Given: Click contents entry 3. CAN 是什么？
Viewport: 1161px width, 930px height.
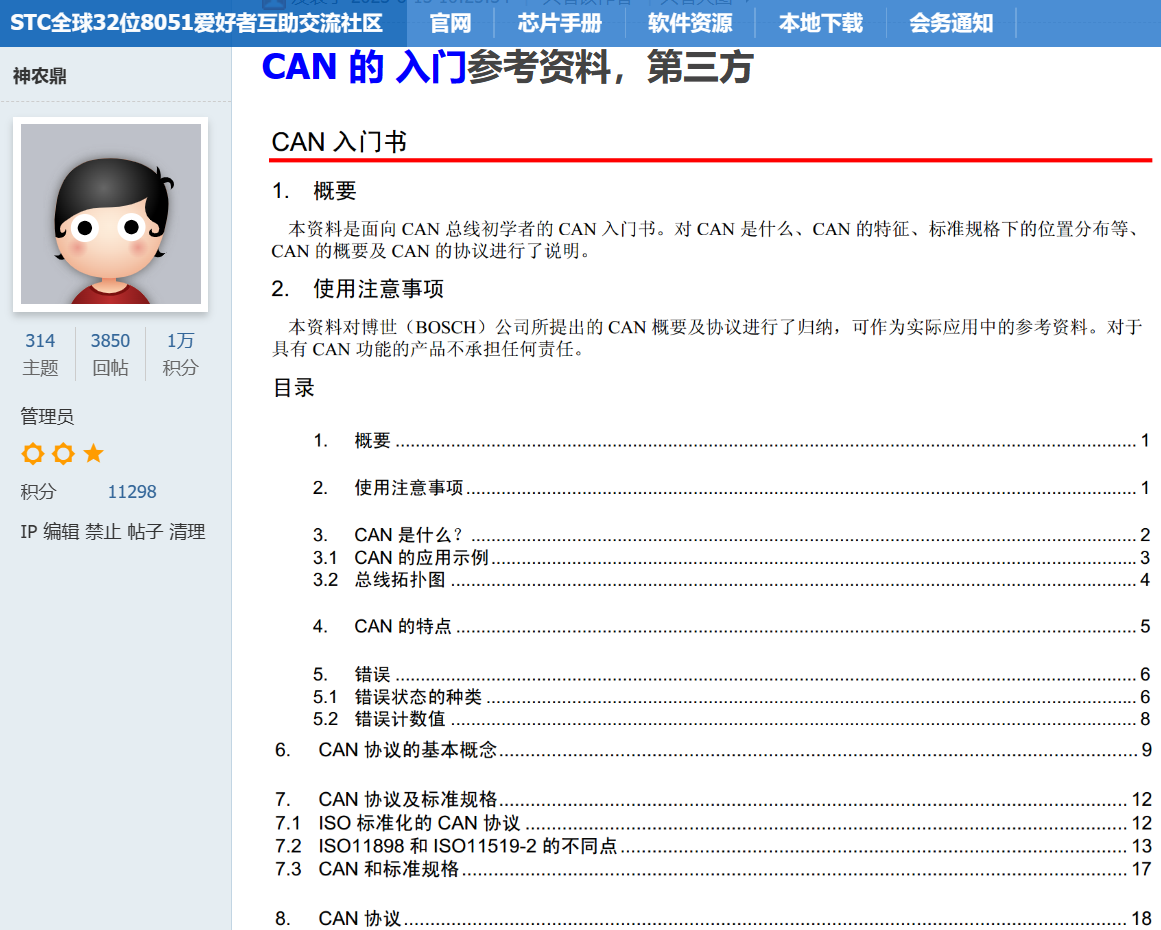Looking at the screenshot, I should point(731,535).
